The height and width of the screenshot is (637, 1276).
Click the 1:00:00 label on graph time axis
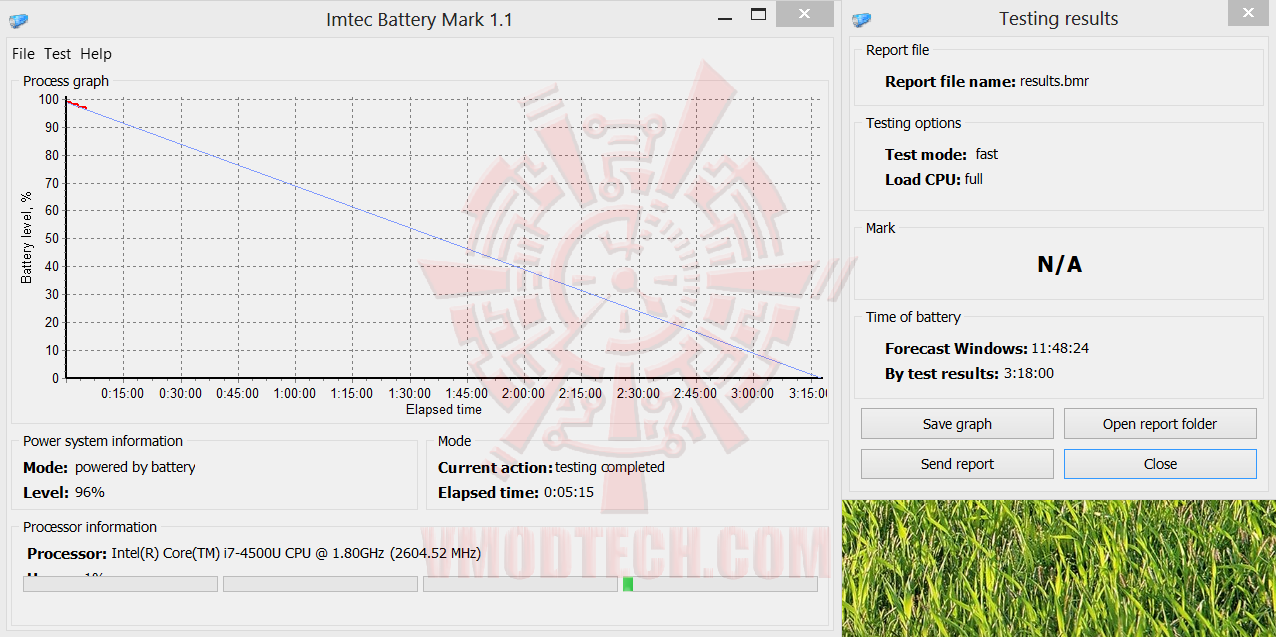coord(295,394)
